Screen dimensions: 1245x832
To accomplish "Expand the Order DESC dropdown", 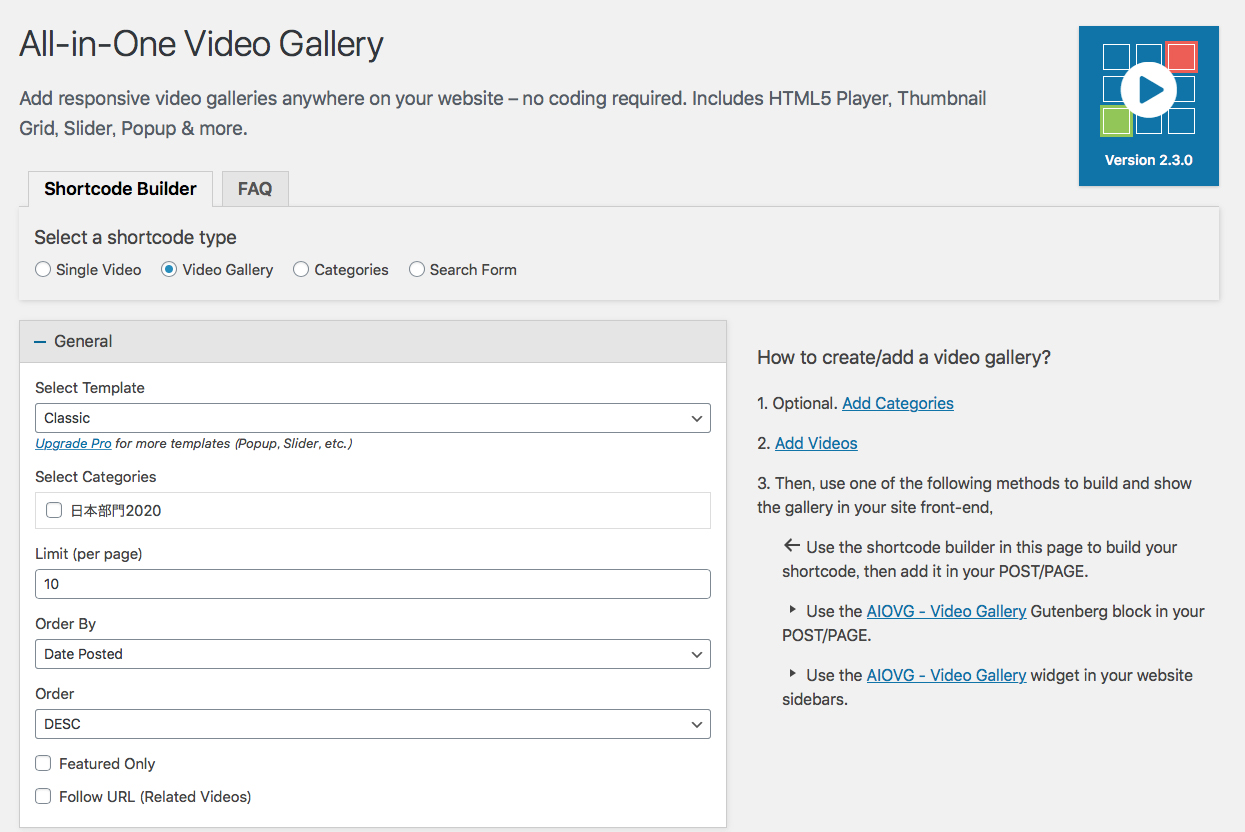I will 372,724.
